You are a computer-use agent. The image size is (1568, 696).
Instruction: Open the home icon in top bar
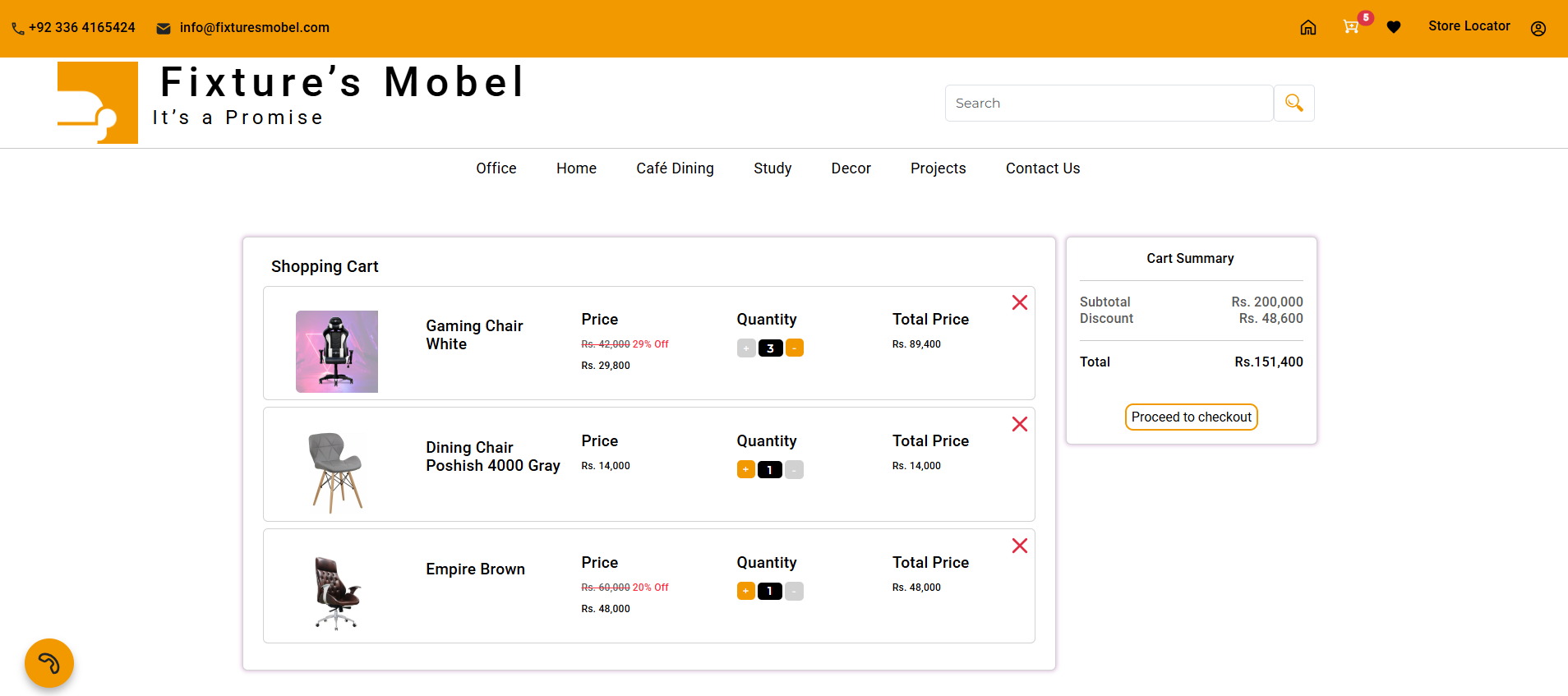[x=1308, y=27]
